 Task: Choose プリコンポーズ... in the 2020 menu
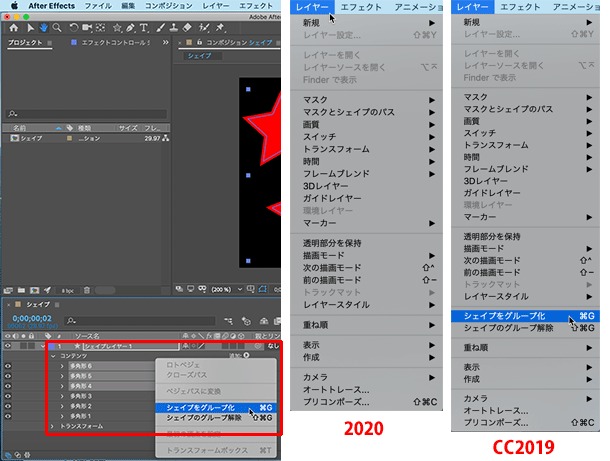pyautogui.click(x=366, y=402)
